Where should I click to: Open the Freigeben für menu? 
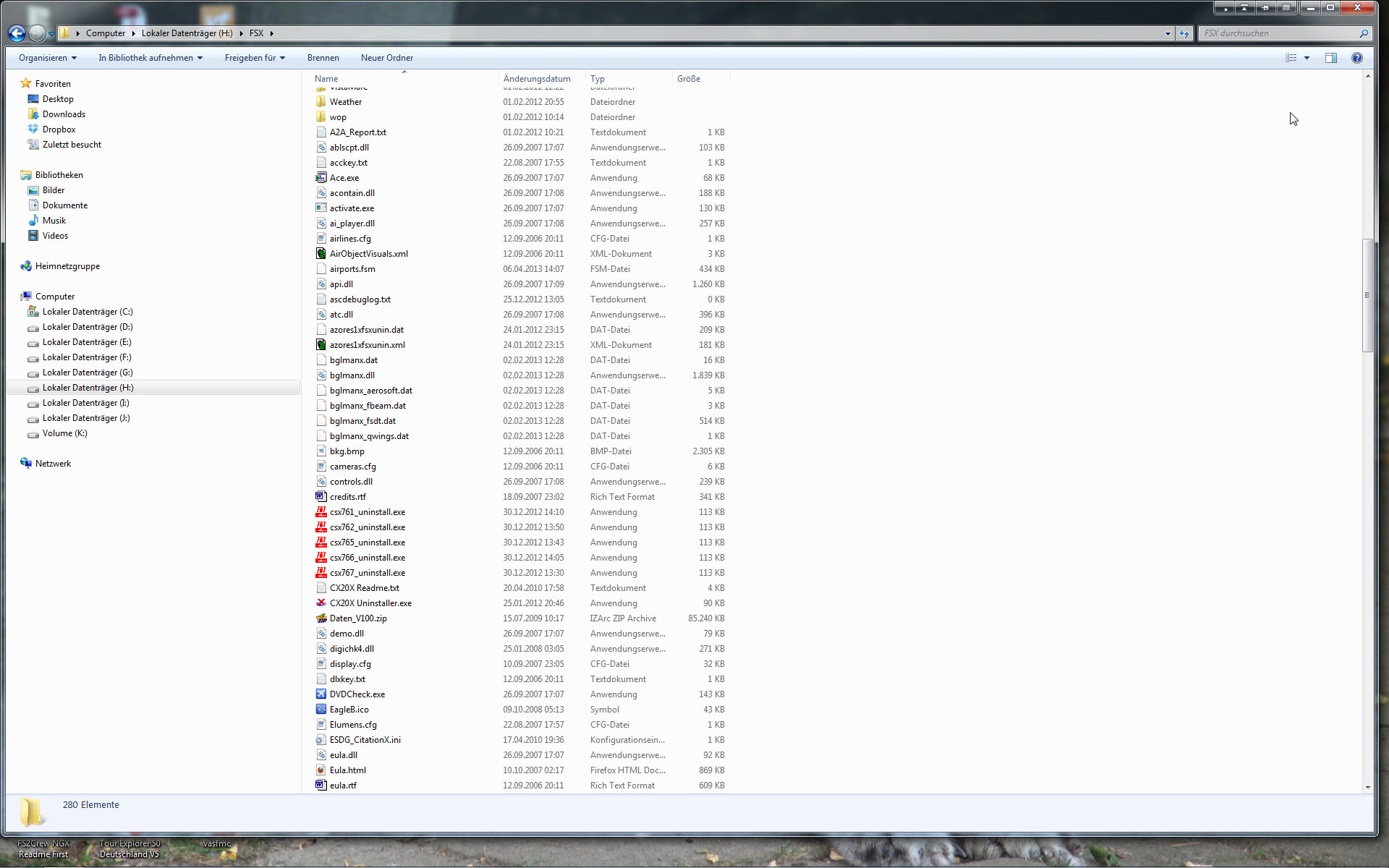click(x=255, y=58)
